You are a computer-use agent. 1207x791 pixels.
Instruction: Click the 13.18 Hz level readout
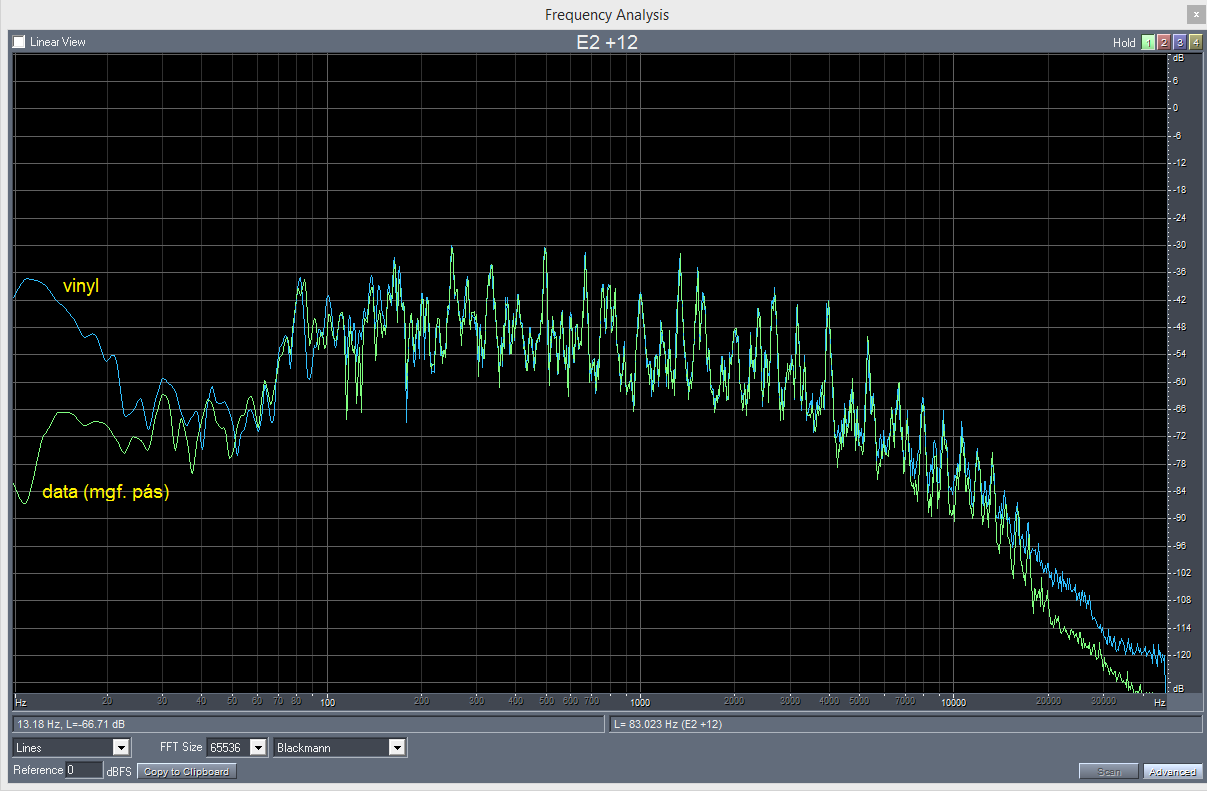coord(308,723)
